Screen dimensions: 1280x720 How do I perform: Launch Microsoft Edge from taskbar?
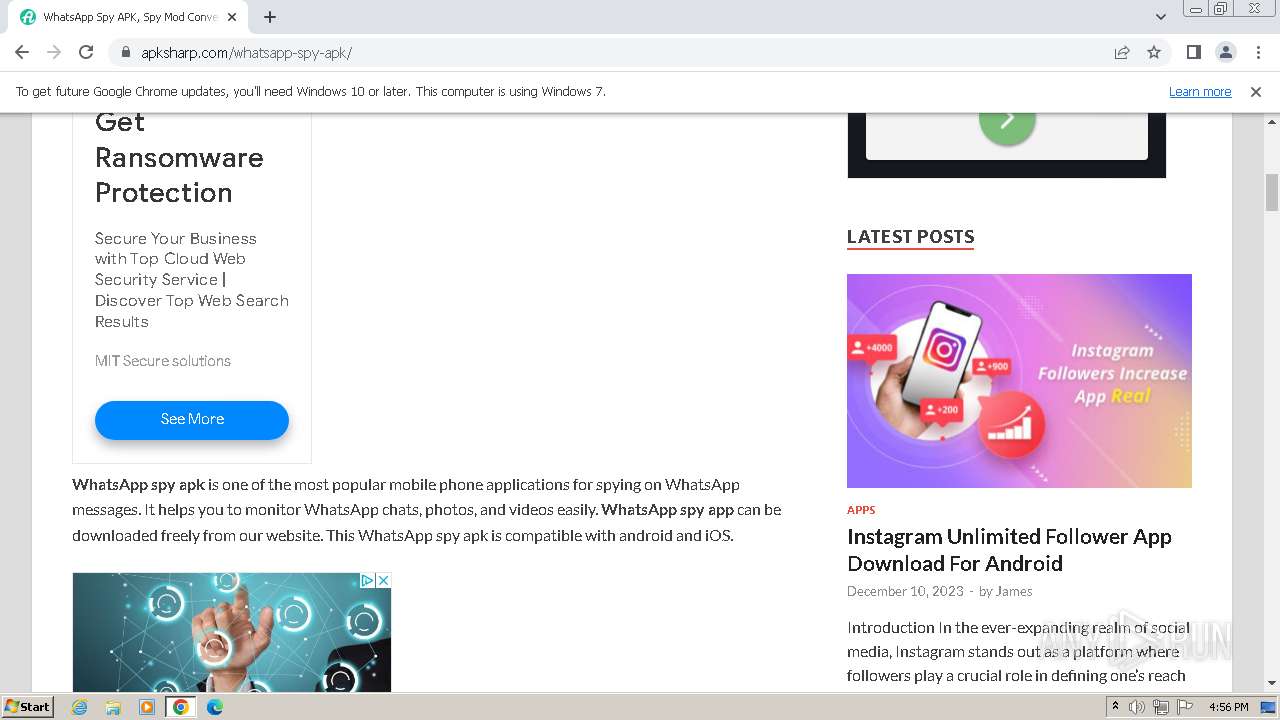[215, 707]
